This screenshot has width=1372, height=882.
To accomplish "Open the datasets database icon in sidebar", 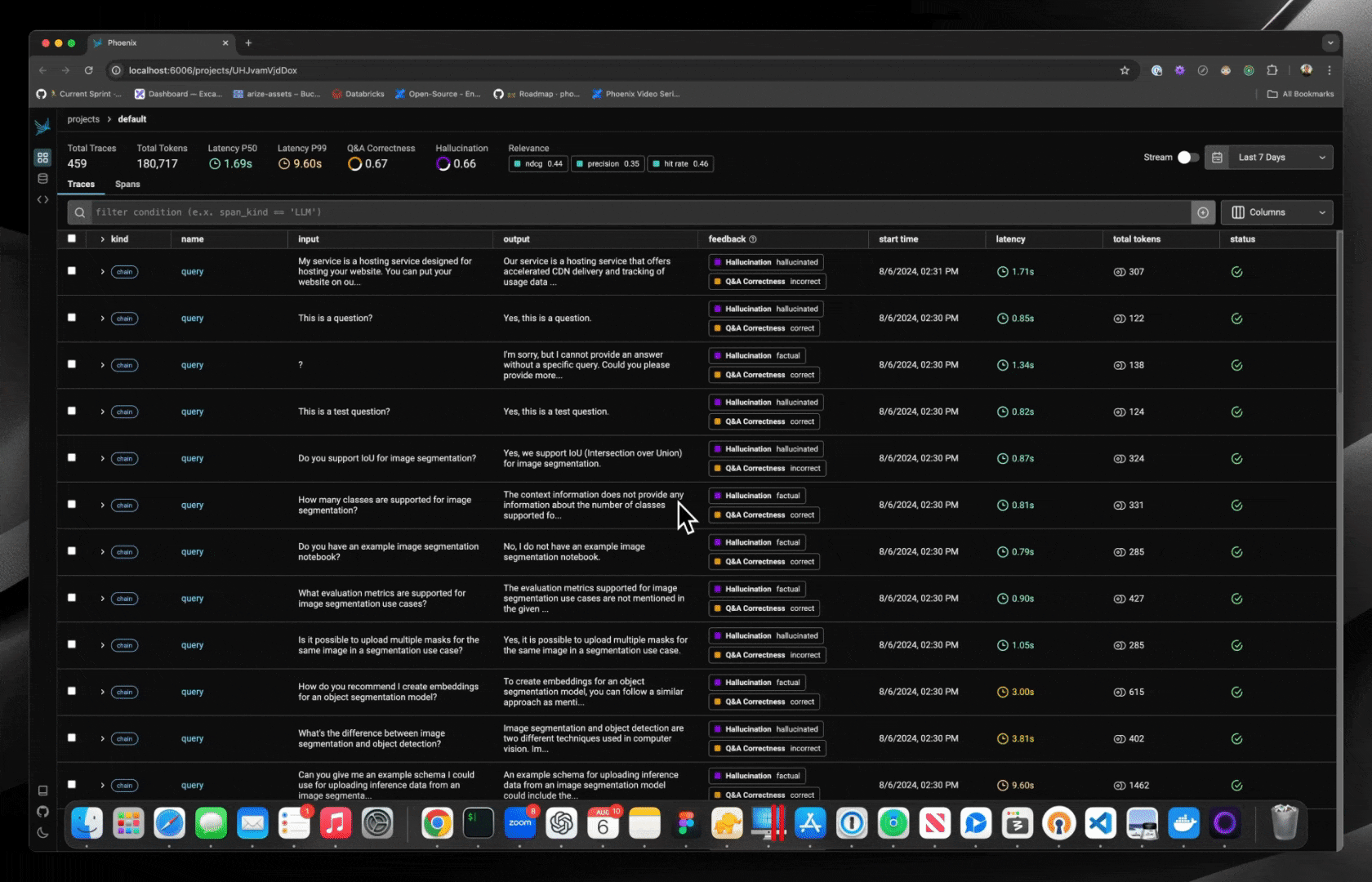I will (x=42, y=179).
